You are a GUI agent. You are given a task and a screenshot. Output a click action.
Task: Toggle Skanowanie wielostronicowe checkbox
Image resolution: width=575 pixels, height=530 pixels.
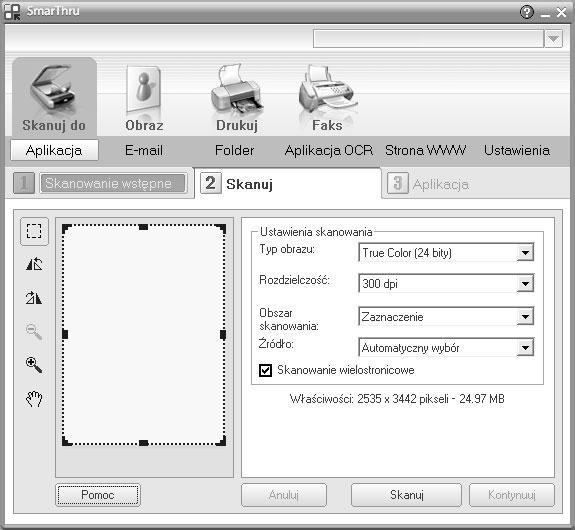[x=265, y=370]
